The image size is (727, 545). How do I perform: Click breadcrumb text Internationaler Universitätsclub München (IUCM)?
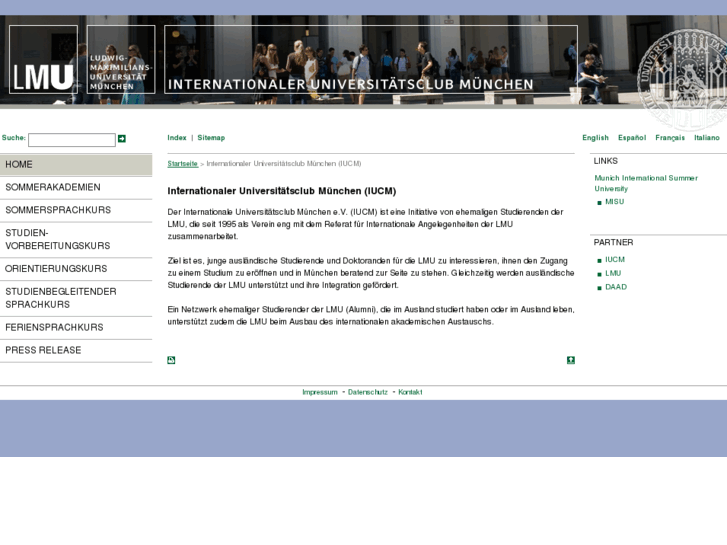(284, 164)
